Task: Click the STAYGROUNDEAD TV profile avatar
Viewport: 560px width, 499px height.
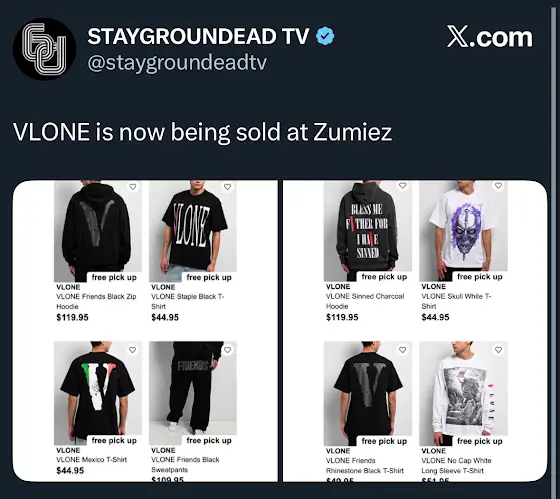Action: 44,49
